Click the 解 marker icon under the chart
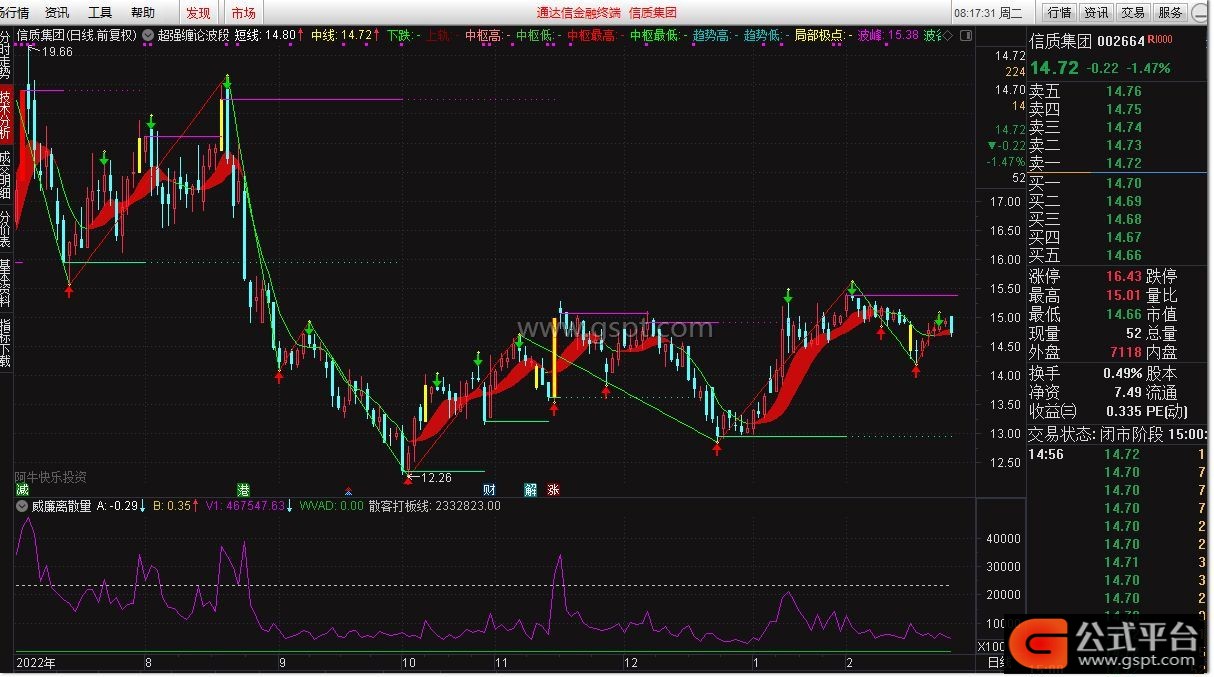Viewport: 1214px width, 677px height. [x=530, y=490]
